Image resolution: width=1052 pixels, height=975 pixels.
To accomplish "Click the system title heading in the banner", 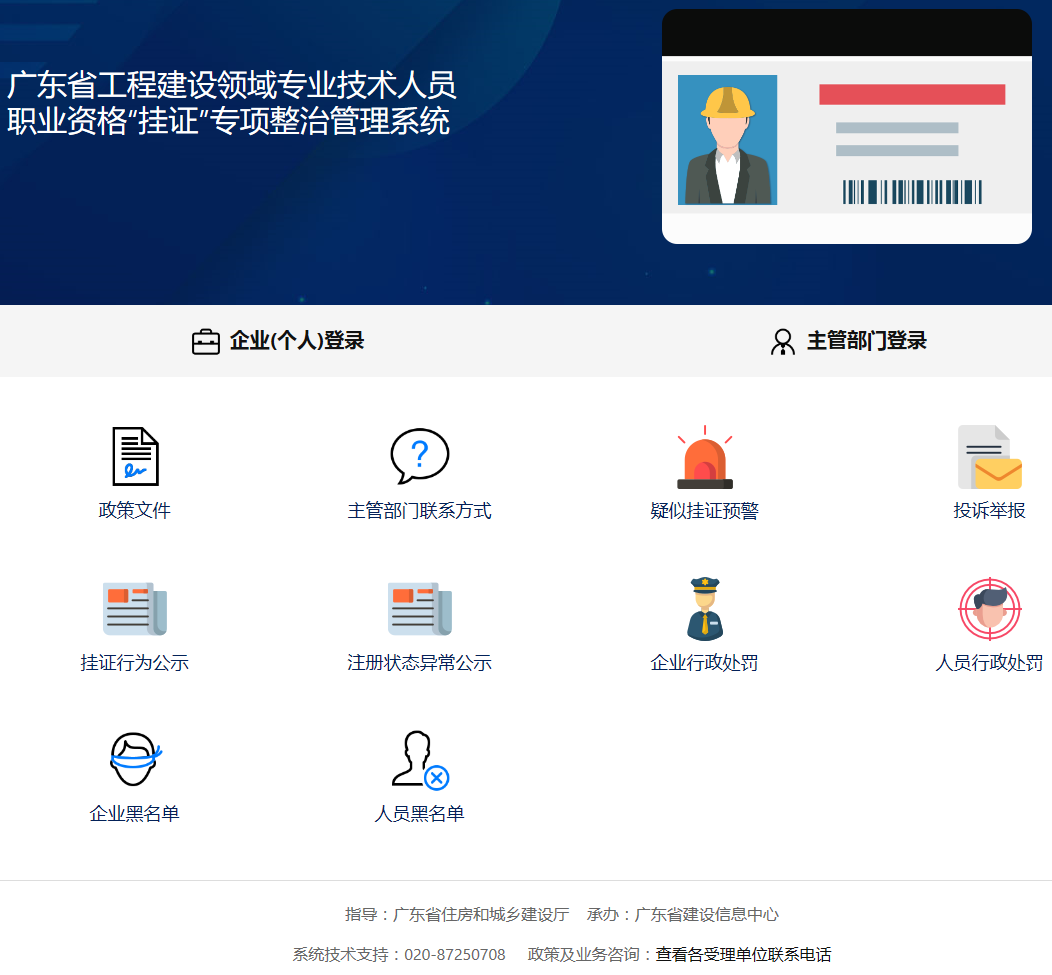I will click(231, 103).
